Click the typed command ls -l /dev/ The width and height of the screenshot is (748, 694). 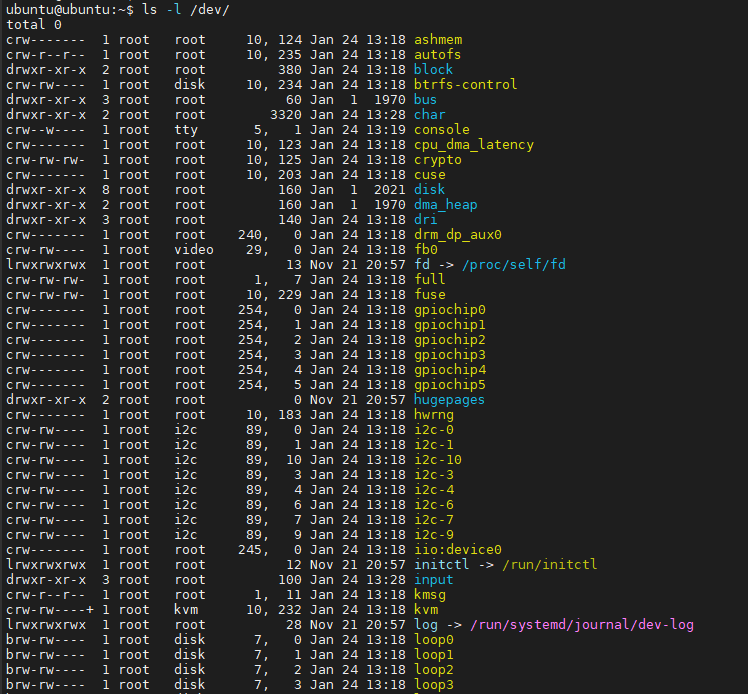[x=185, y=9]
